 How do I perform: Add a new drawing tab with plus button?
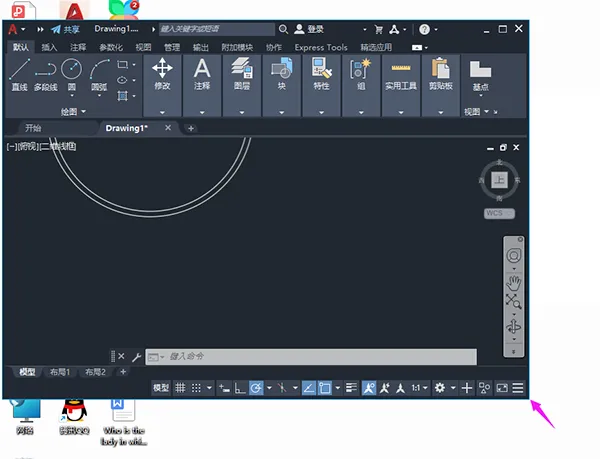pyautogui.click(x=191, y=129)
